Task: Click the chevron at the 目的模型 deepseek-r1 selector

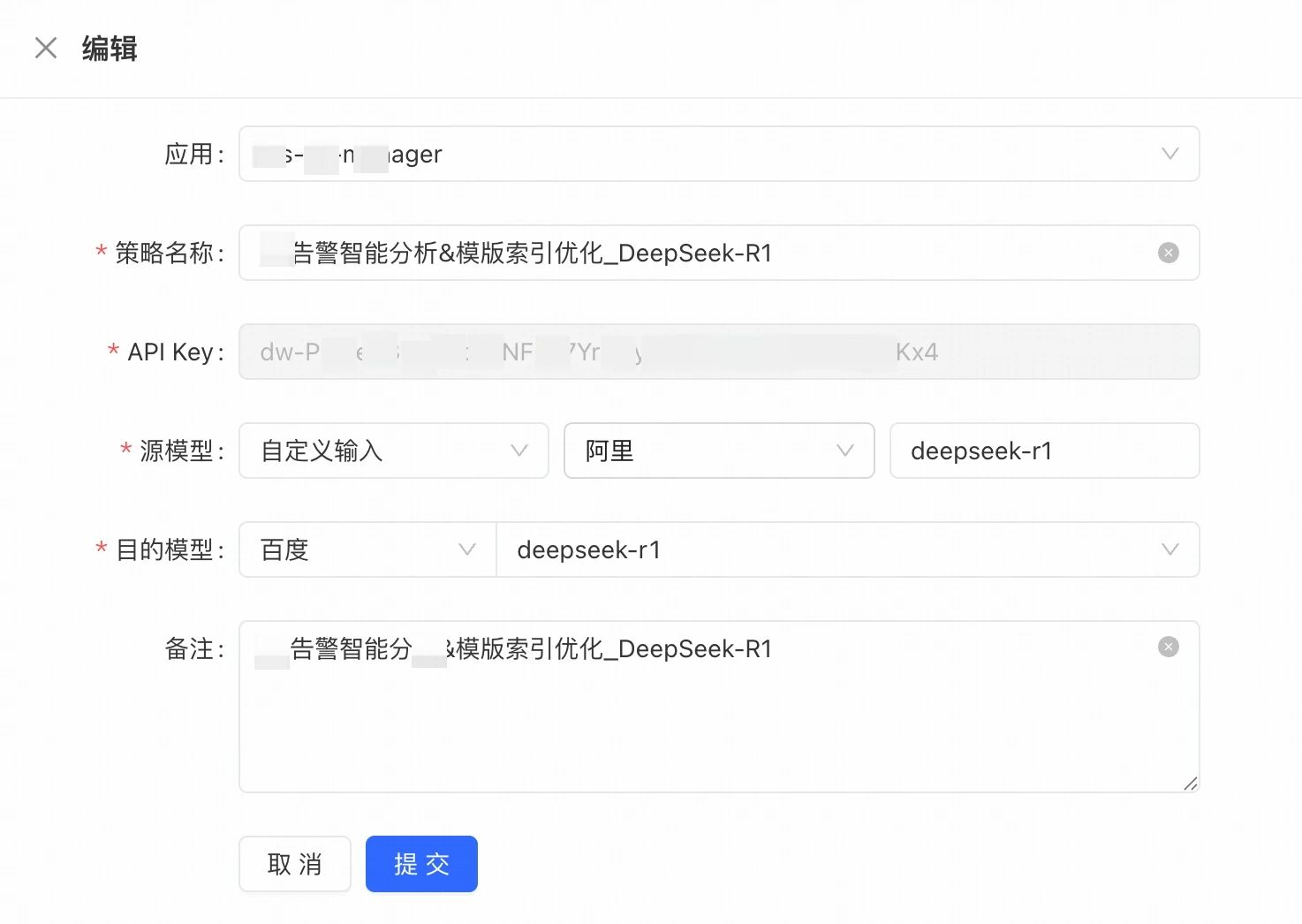Action: pyautogui.click(x=1170, y=550)
